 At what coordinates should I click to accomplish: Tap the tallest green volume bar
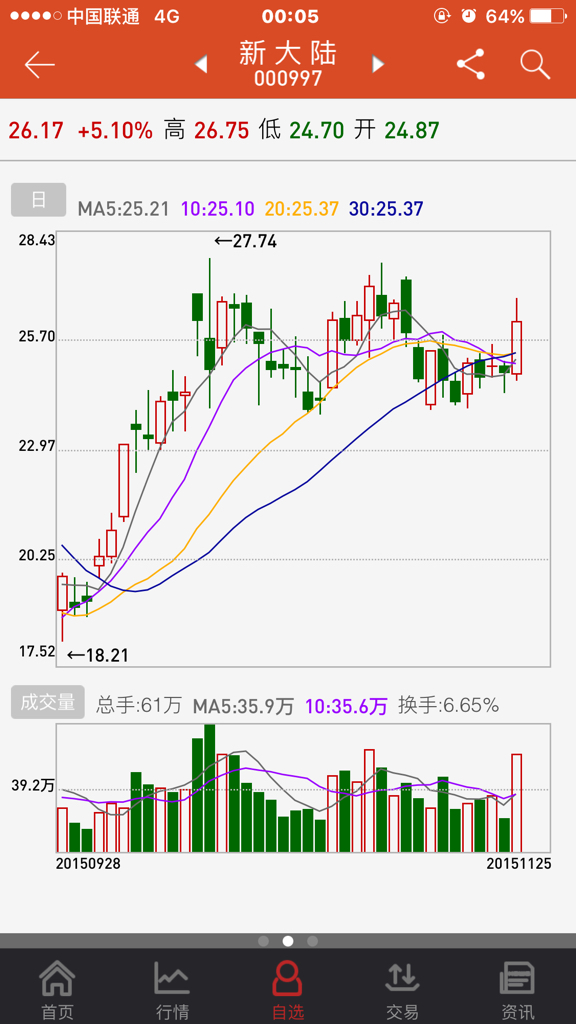[210, 788]
